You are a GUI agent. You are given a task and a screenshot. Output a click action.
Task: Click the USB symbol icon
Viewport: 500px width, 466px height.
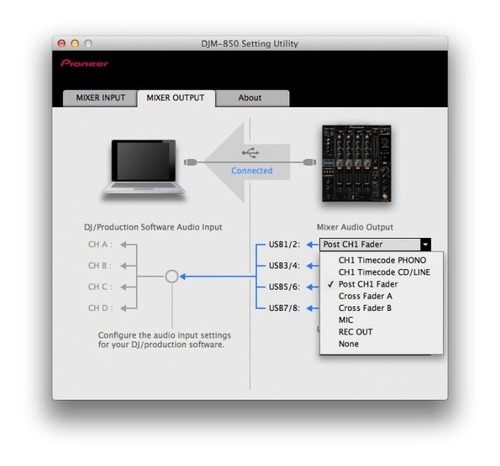pos(250,153)
